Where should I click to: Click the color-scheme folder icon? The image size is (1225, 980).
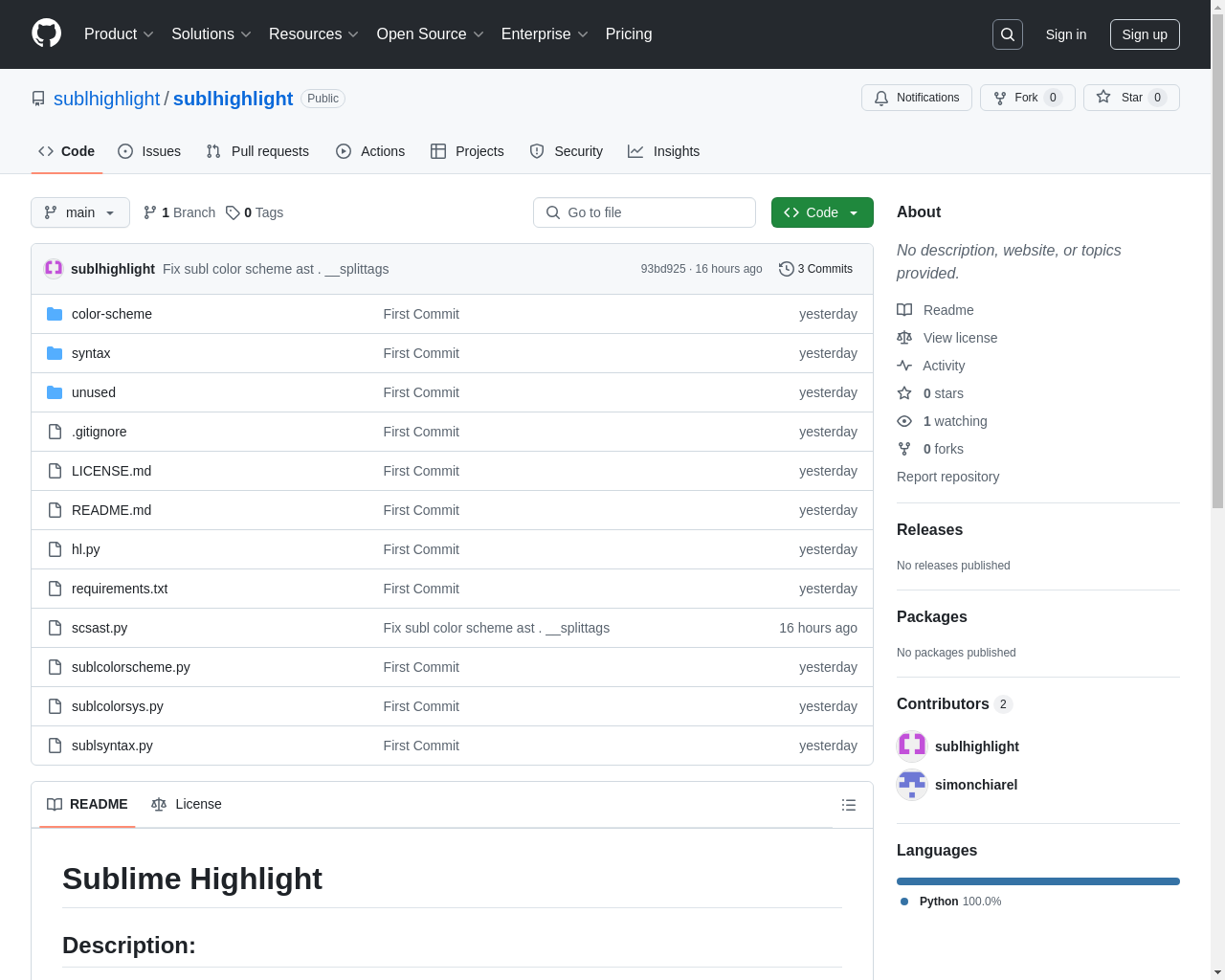pos(55,314)
